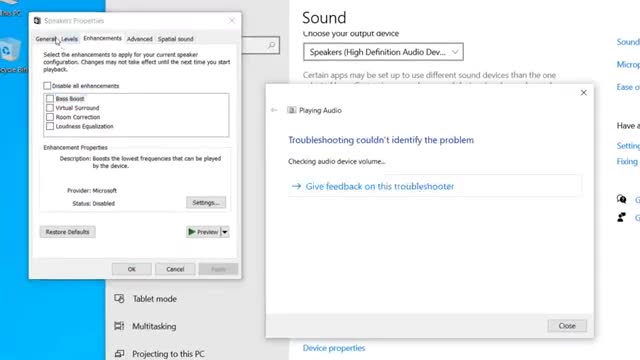Switch to the General tab
The width and height of the screenshot is (640, 360).
(46, 39)
